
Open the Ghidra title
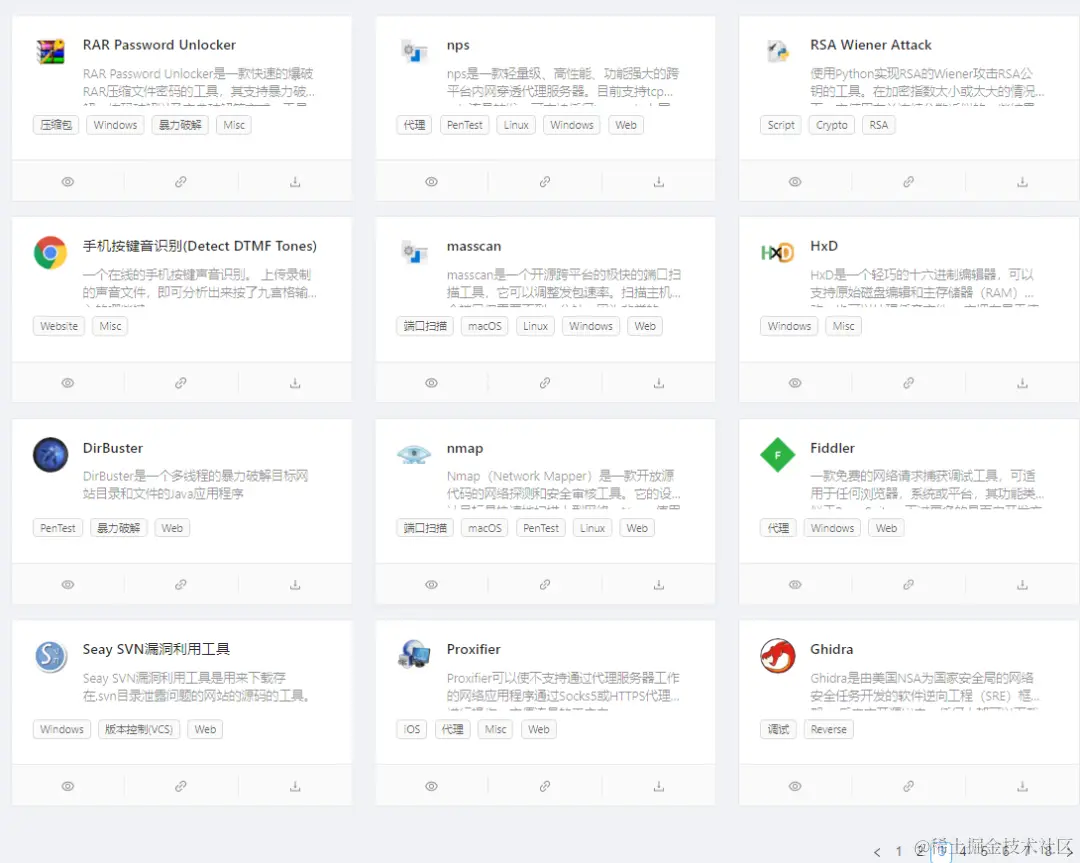click(831, 649)
